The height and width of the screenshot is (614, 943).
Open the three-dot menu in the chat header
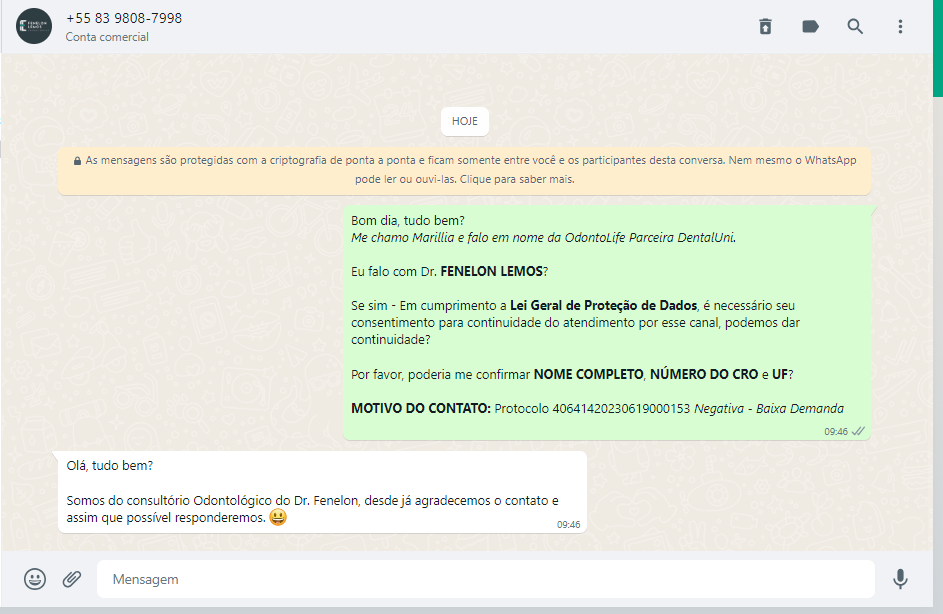pyautogui.click(x=900, y=26)
